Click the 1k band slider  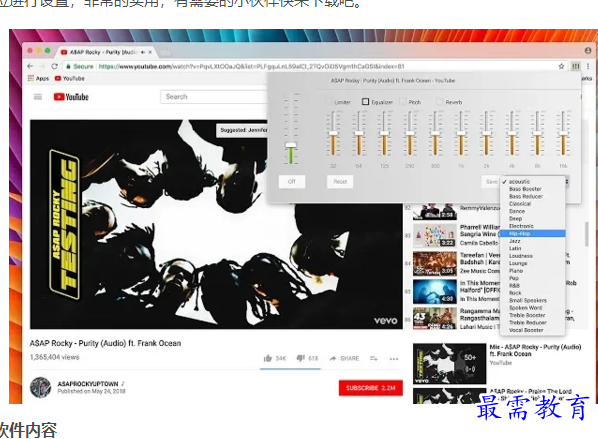[461, 133]
